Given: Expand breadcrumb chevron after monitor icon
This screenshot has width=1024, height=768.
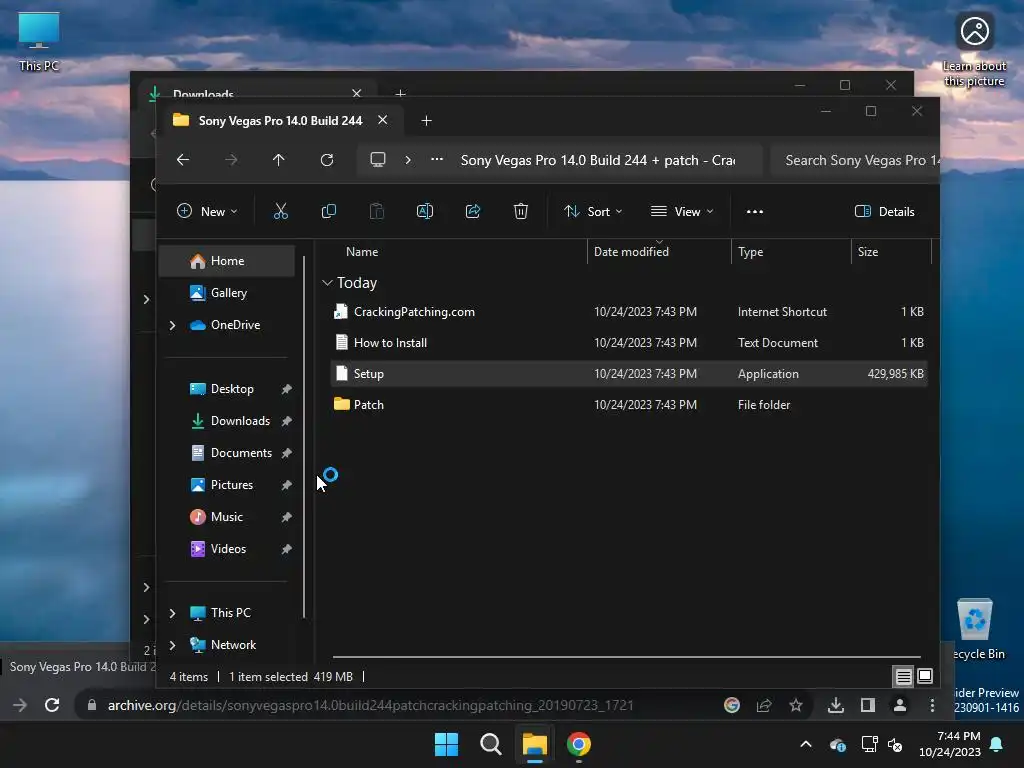Looking at the screenshot, I should click(x=408, y=159).
